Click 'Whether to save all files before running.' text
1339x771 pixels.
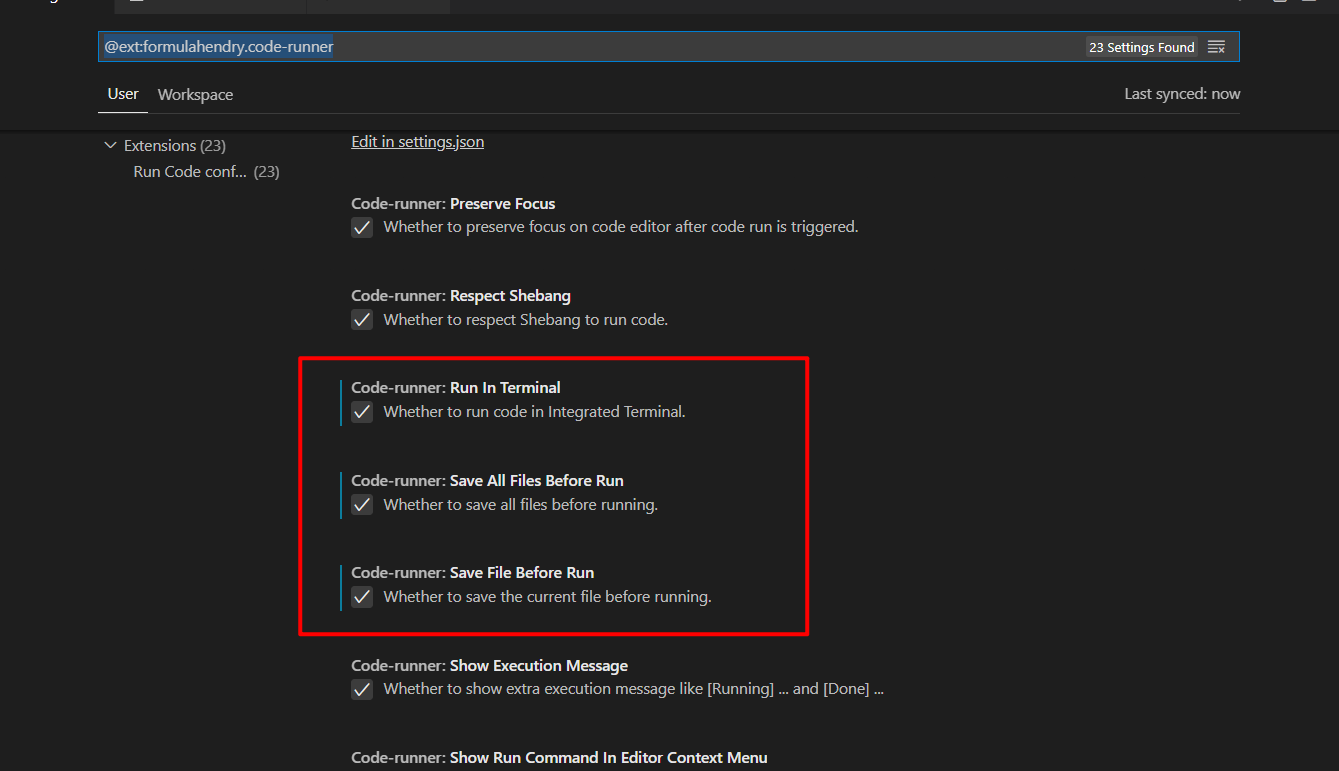coord(521,505)
